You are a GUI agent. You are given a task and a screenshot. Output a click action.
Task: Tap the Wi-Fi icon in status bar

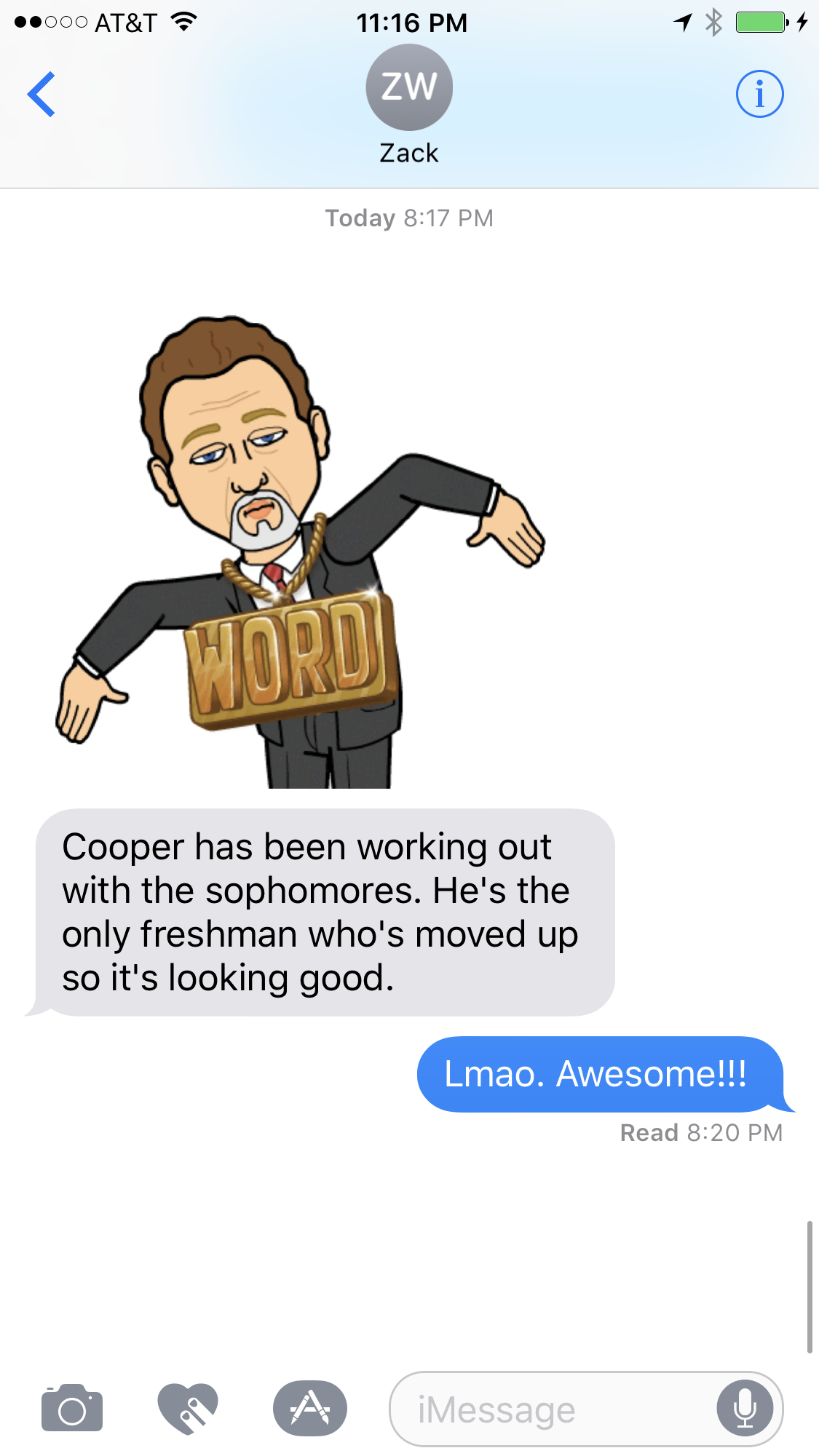click(185, 22)
